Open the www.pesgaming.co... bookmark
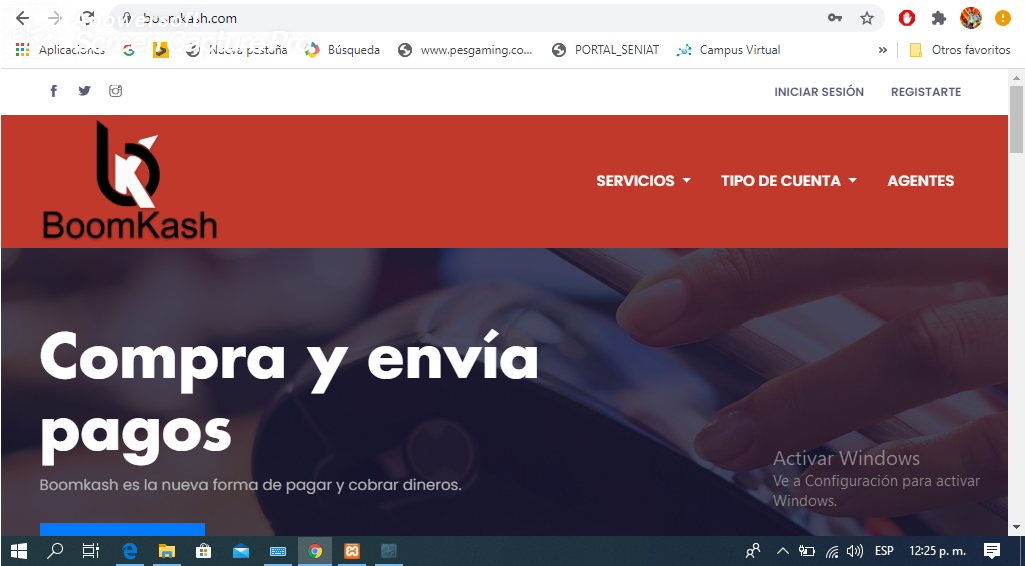The height and width of the screenshot is (566, 1025). (x=465, y=50)
